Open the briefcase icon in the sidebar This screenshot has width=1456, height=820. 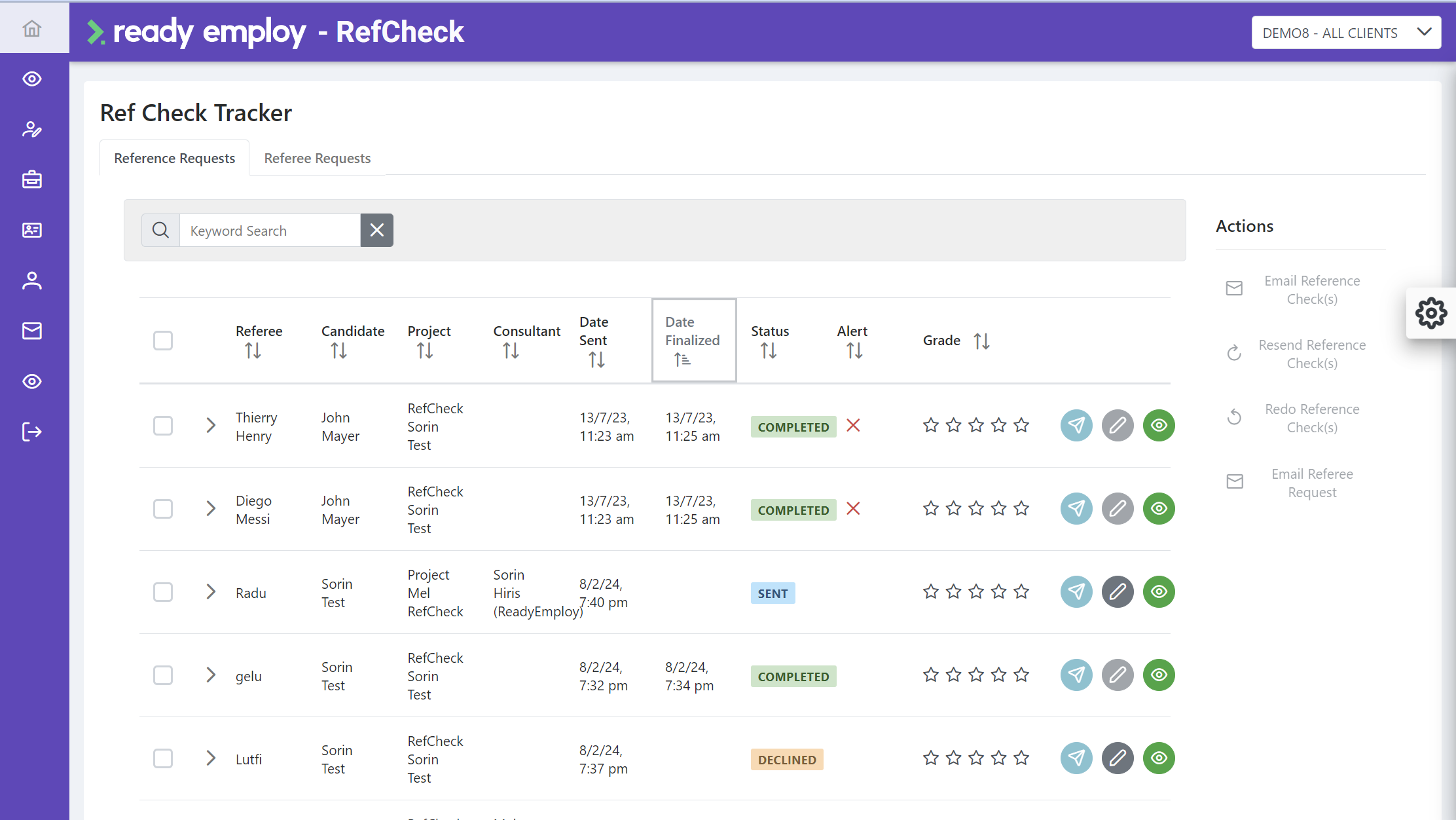pyautogui.click(x=31, y=179)
